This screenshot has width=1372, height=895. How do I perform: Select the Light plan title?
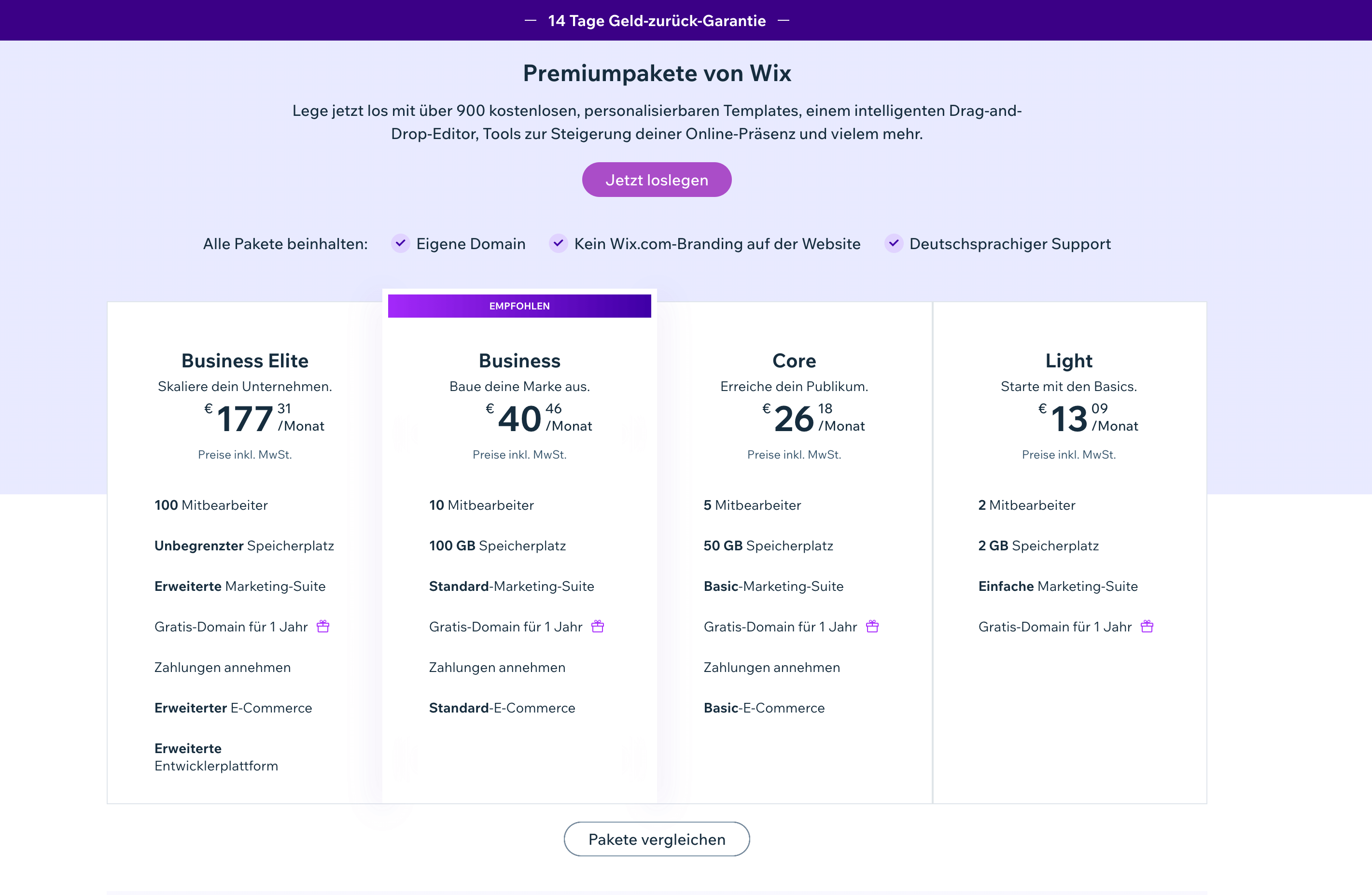[x=1068, y=361]
